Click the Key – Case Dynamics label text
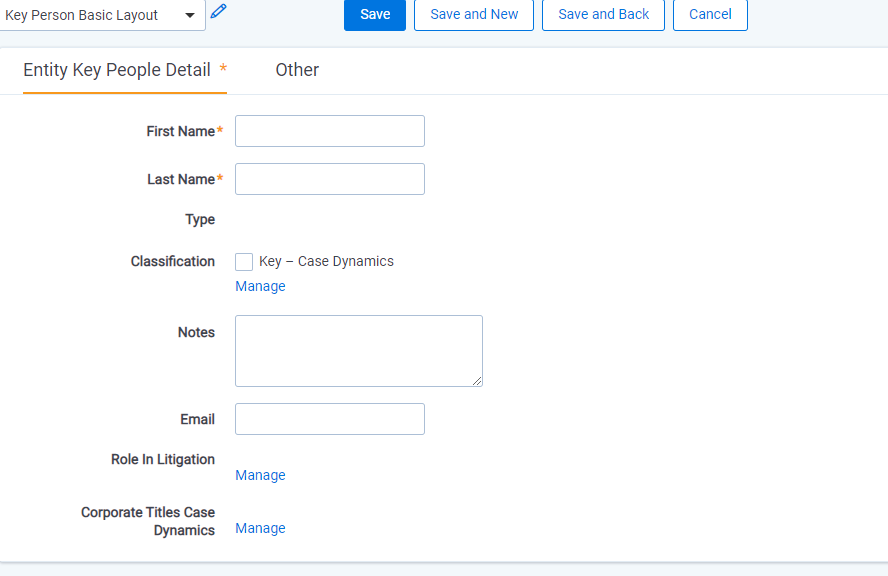 point(326,261)
